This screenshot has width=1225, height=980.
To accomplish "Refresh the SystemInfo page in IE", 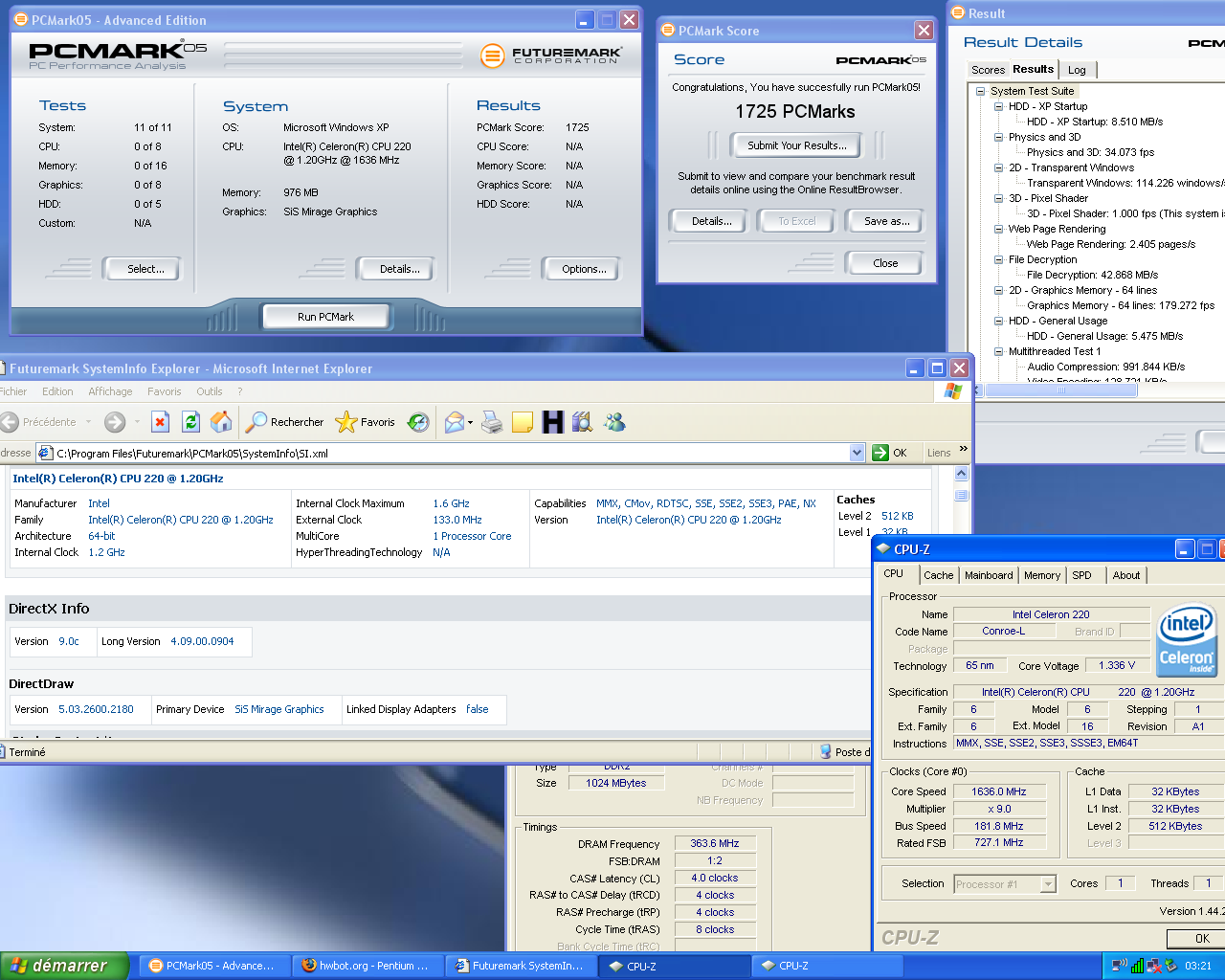I will tap(191, 422).
